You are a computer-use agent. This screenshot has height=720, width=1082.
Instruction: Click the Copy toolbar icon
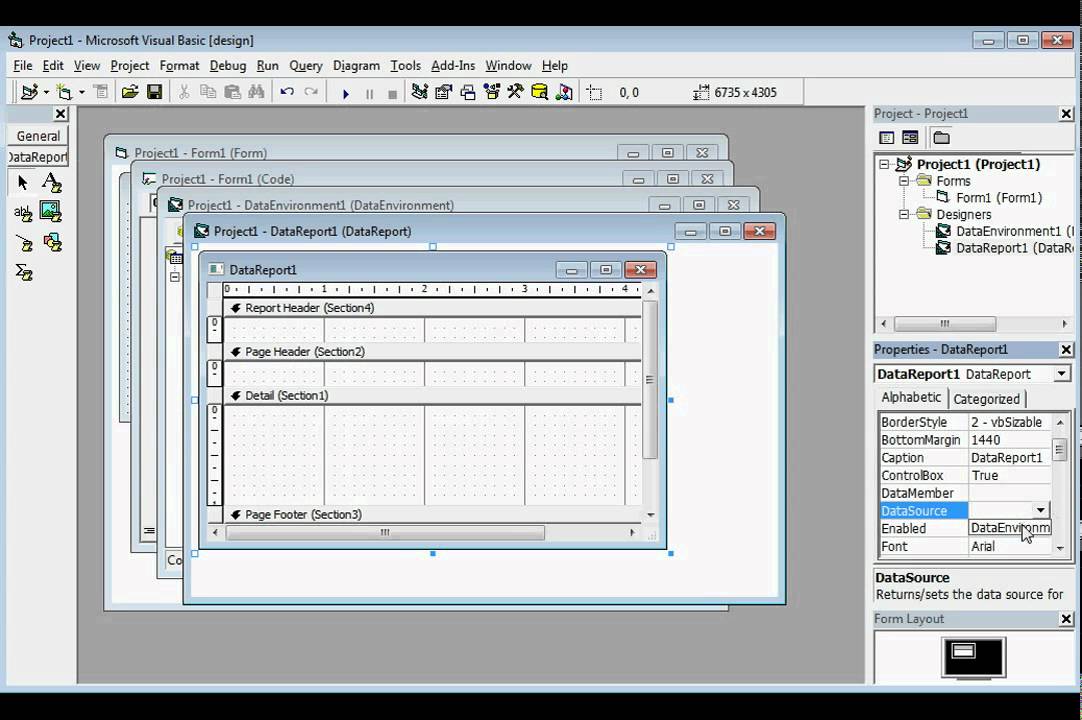point(208,92)
